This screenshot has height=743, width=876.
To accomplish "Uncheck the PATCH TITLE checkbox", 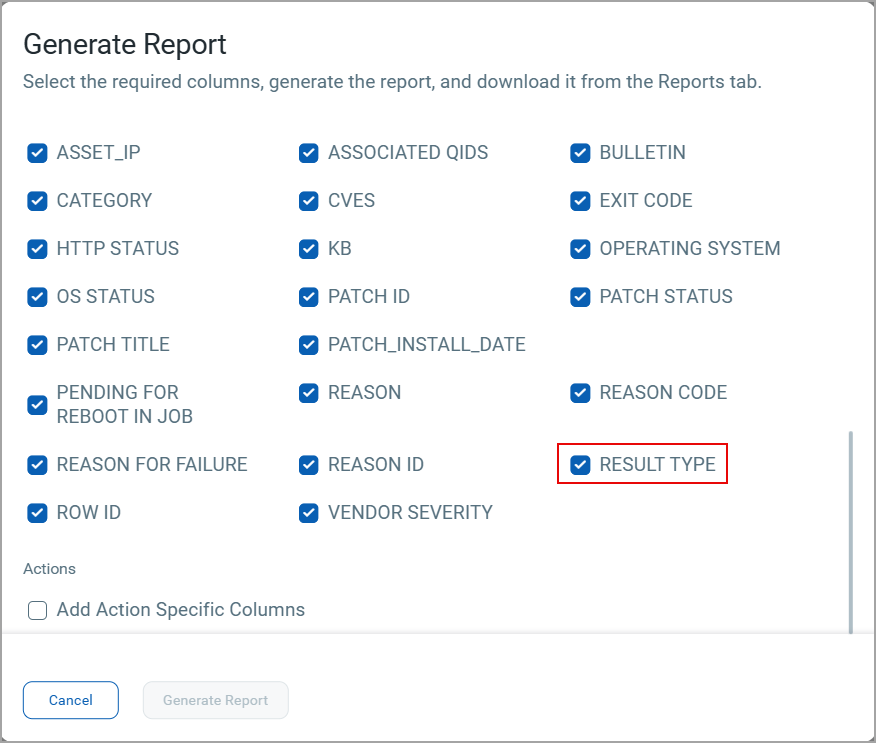I will pyautogui.click(x=37, y=345).
